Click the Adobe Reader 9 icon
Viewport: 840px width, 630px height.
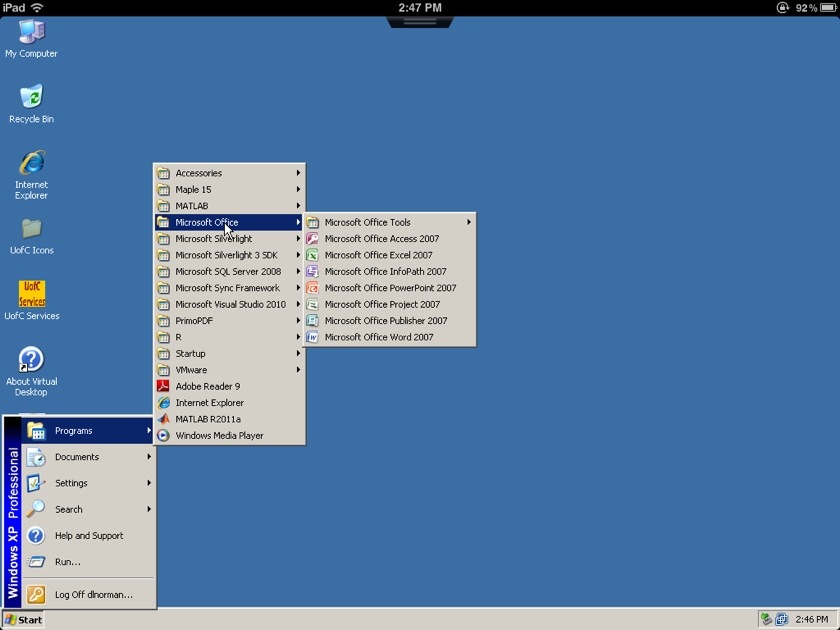[x=164, y=386]
